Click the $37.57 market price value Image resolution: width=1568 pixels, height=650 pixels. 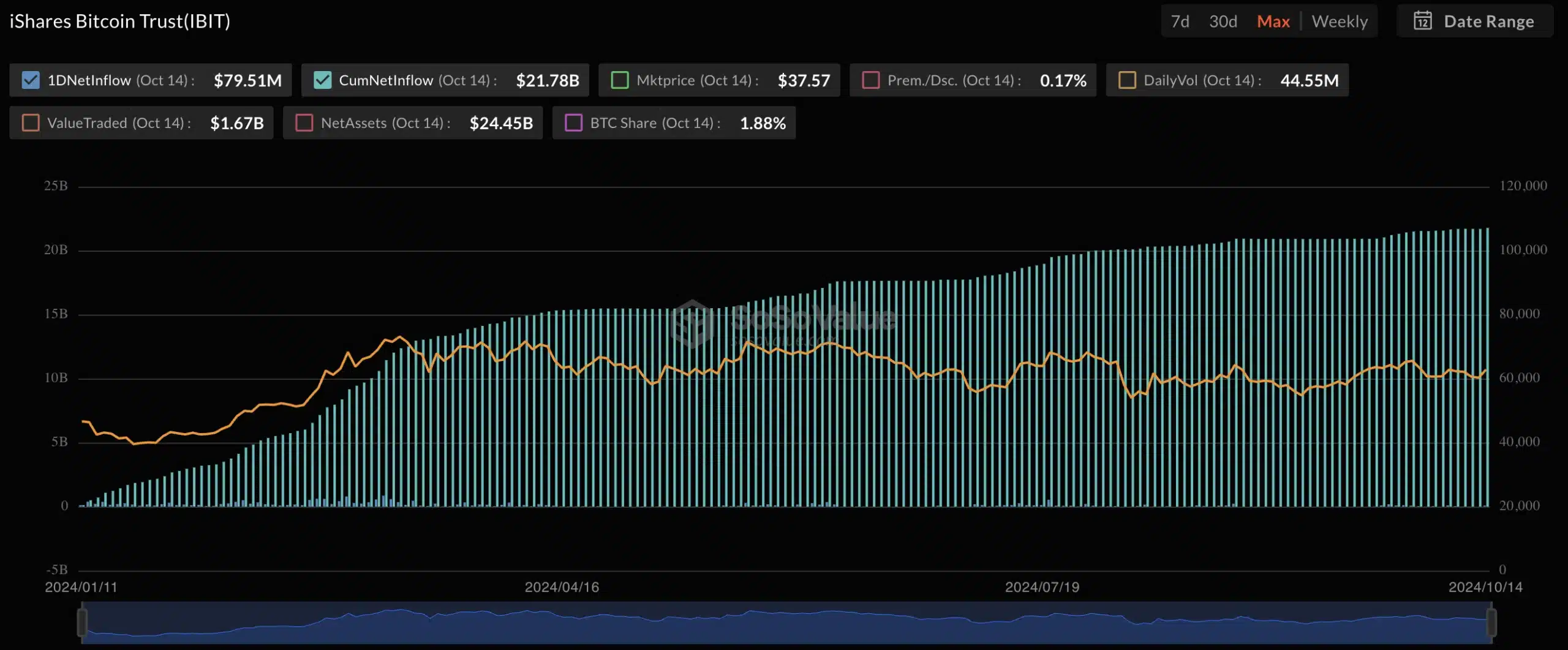[x=804, y=80]
